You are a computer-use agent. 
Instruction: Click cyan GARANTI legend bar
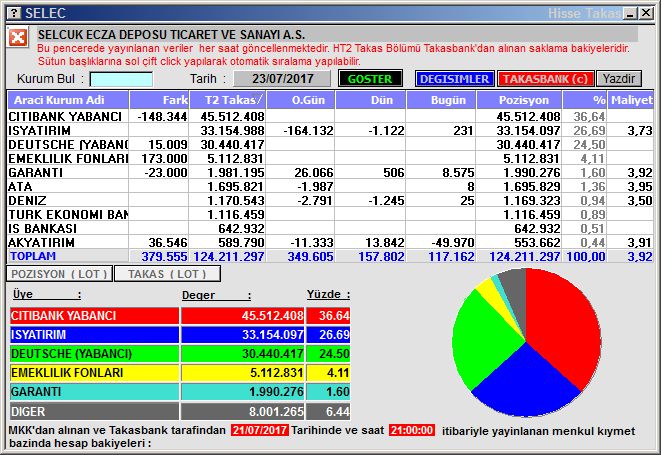pyautogui.click(x=94, y=392)
